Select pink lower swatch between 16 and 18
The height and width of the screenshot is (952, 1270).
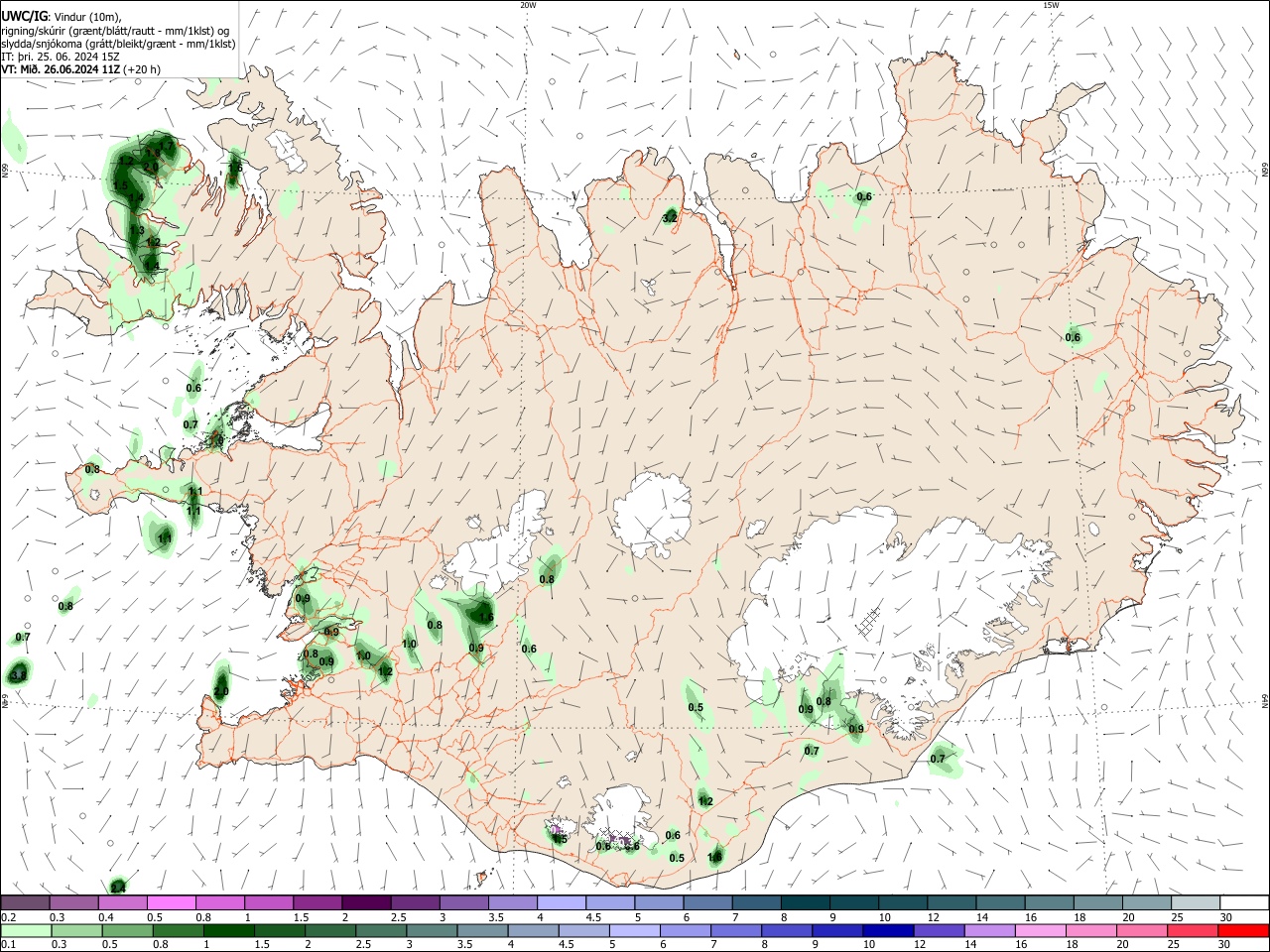[1039, 930]
